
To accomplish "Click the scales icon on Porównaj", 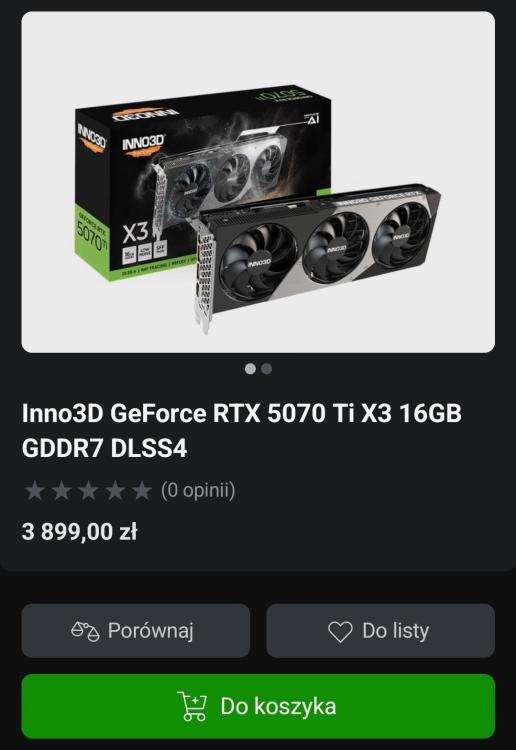I will pos(85,631).
